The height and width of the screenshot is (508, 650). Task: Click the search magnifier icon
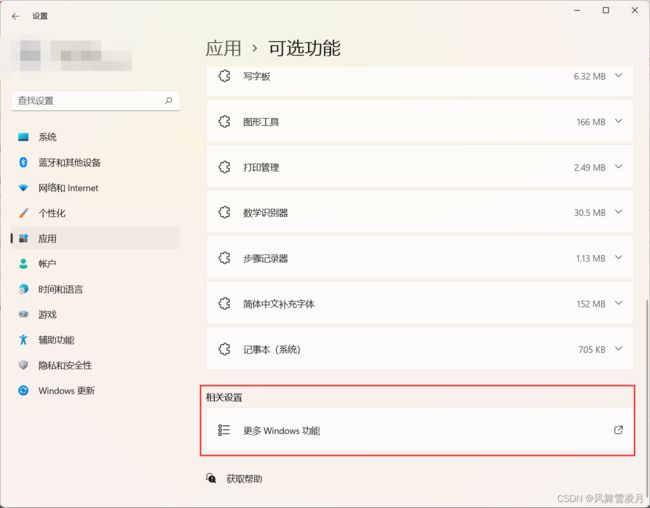169,100
